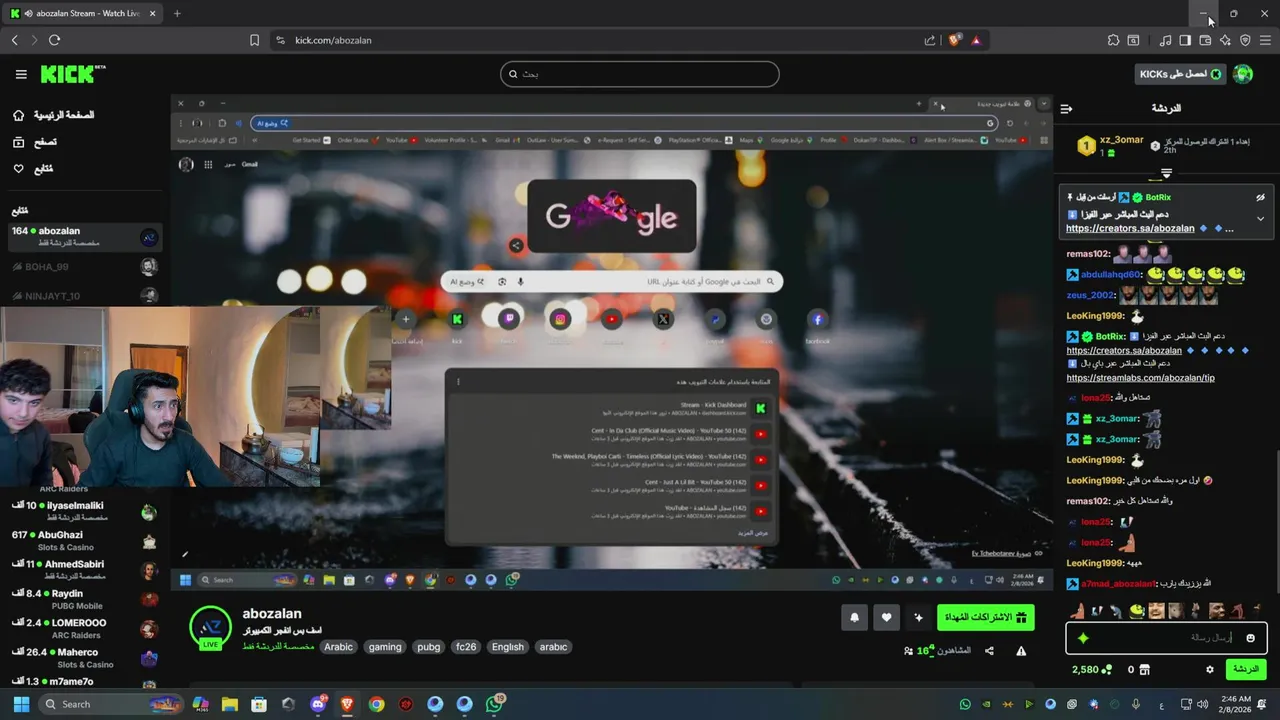The height and width of the screenshot is (720, 1280).
Task: Open Browse in the Kick sidebar
Action: click(34, 142)
